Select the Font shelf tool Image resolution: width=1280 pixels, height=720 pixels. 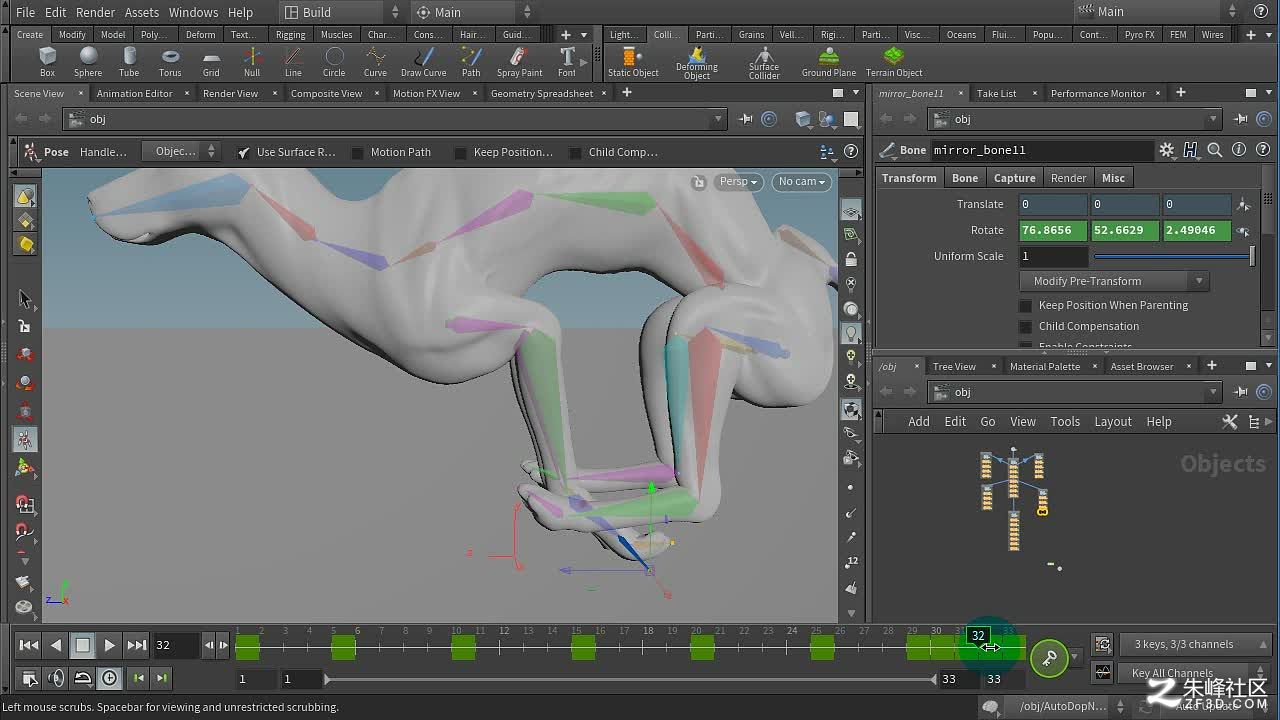pyautogui.click(x=567, y=62)
